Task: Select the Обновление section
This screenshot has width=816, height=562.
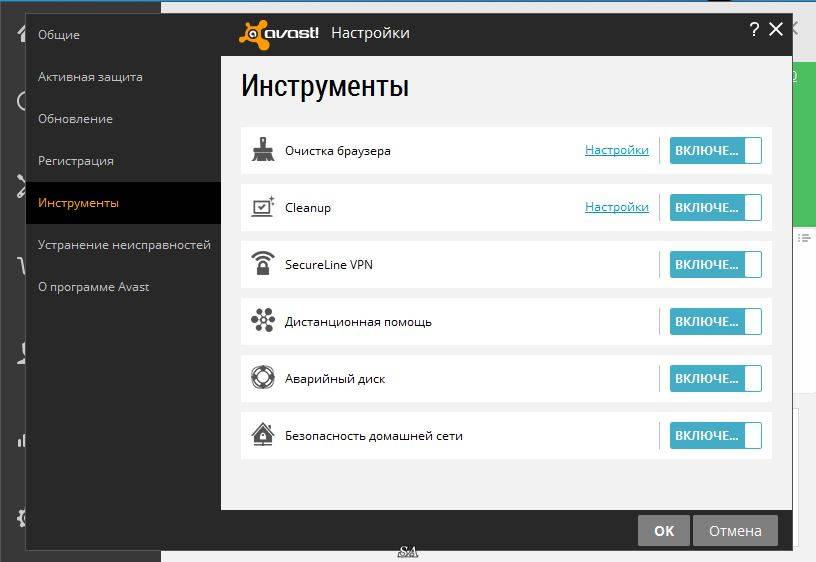Action: tap(123, 119)
